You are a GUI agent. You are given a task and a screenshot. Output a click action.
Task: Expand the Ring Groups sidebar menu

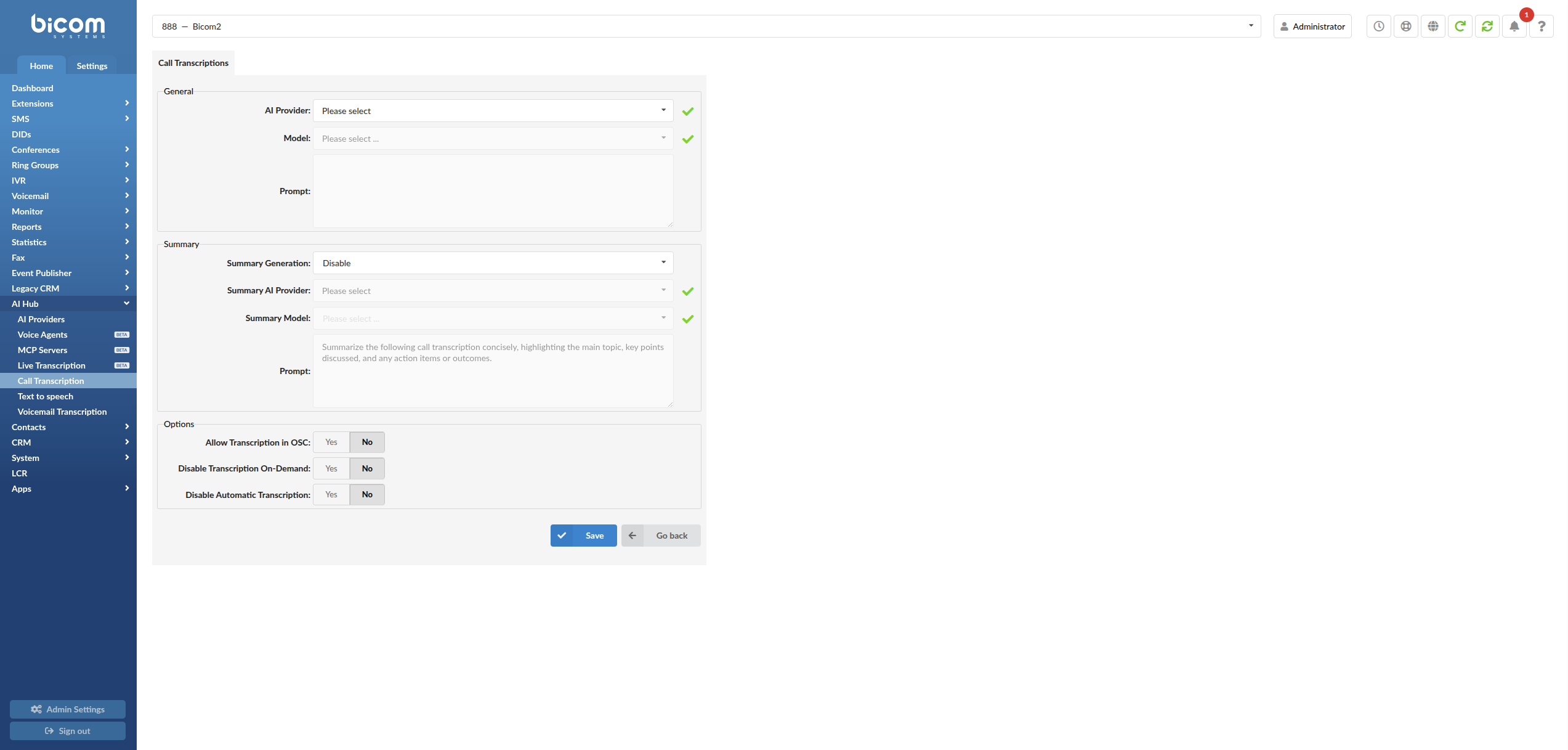[68, 165]
